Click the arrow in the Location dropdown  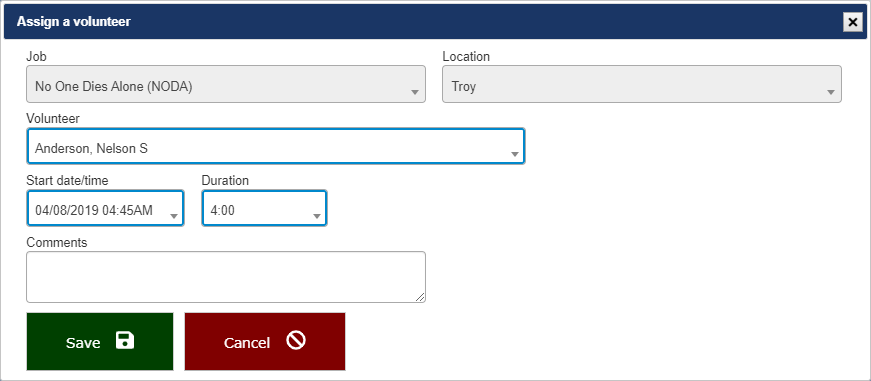(830, 92)
